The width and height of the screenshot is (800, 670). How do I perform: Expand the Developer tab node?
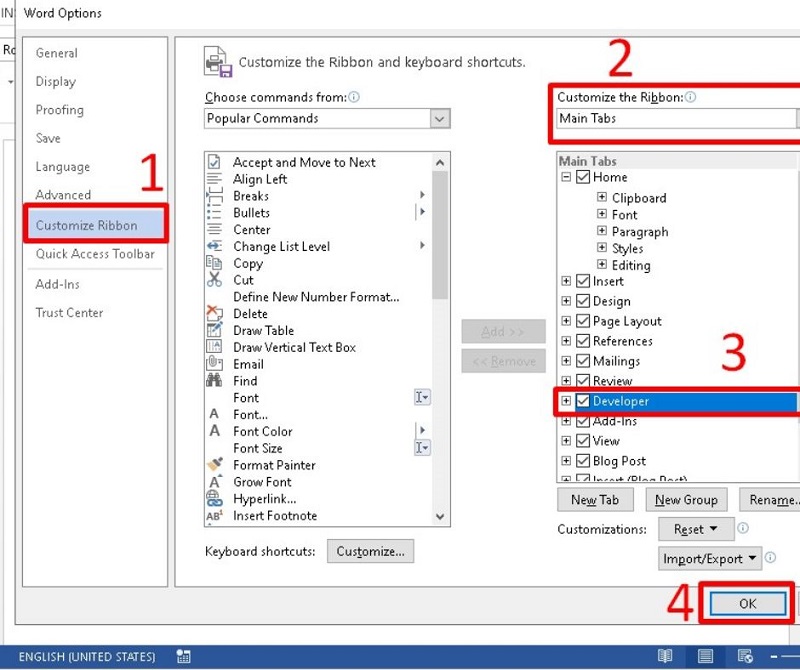click(x=566, y=401)
